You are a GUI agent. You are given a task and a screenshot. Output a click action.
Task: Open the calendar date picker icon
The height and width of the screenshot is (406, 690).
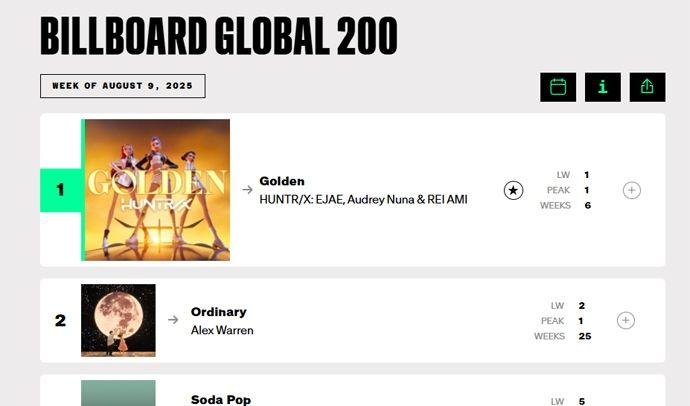tap(558, 87)
